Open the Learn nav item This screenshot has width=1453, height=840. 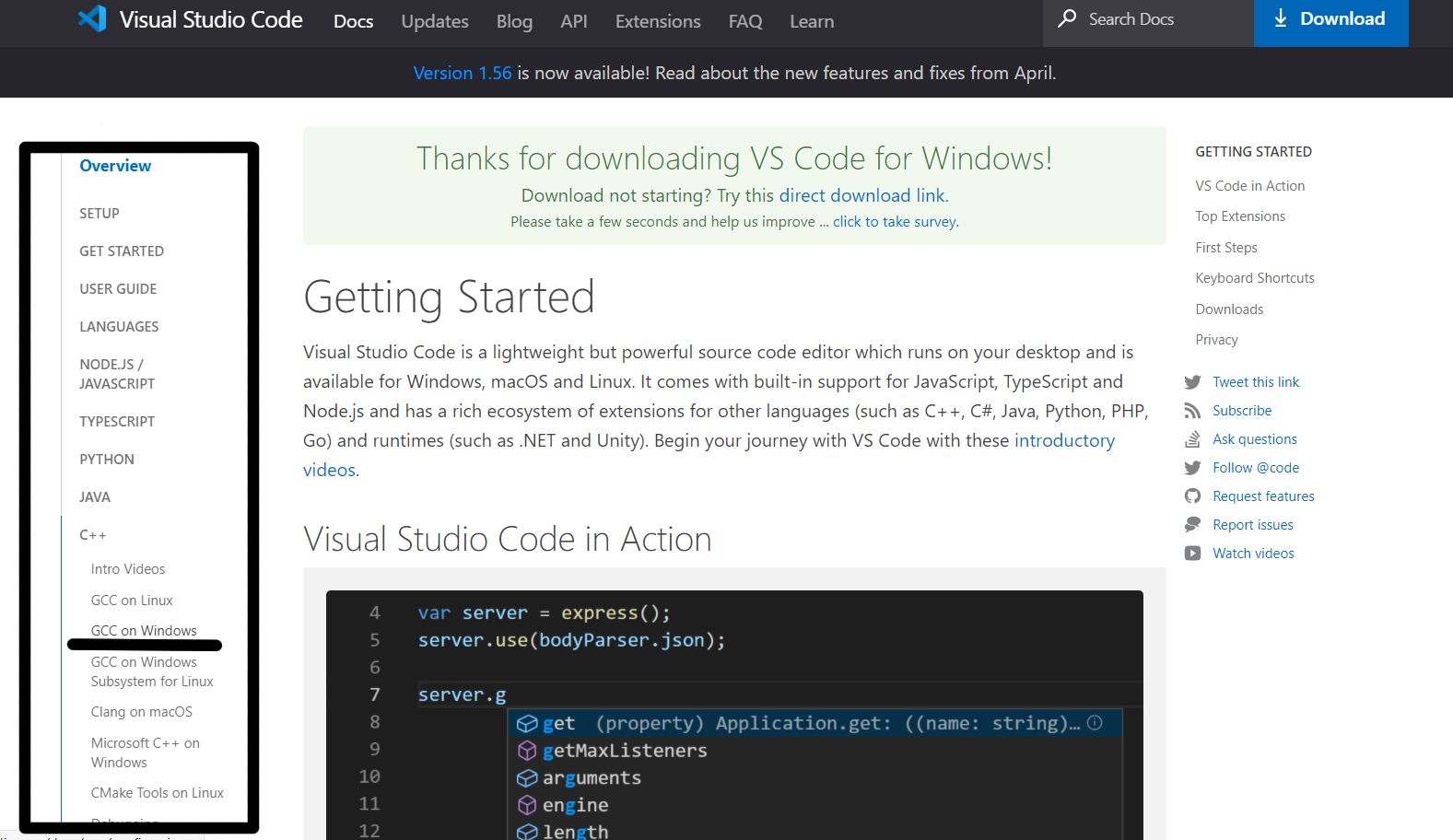(812, 21)
